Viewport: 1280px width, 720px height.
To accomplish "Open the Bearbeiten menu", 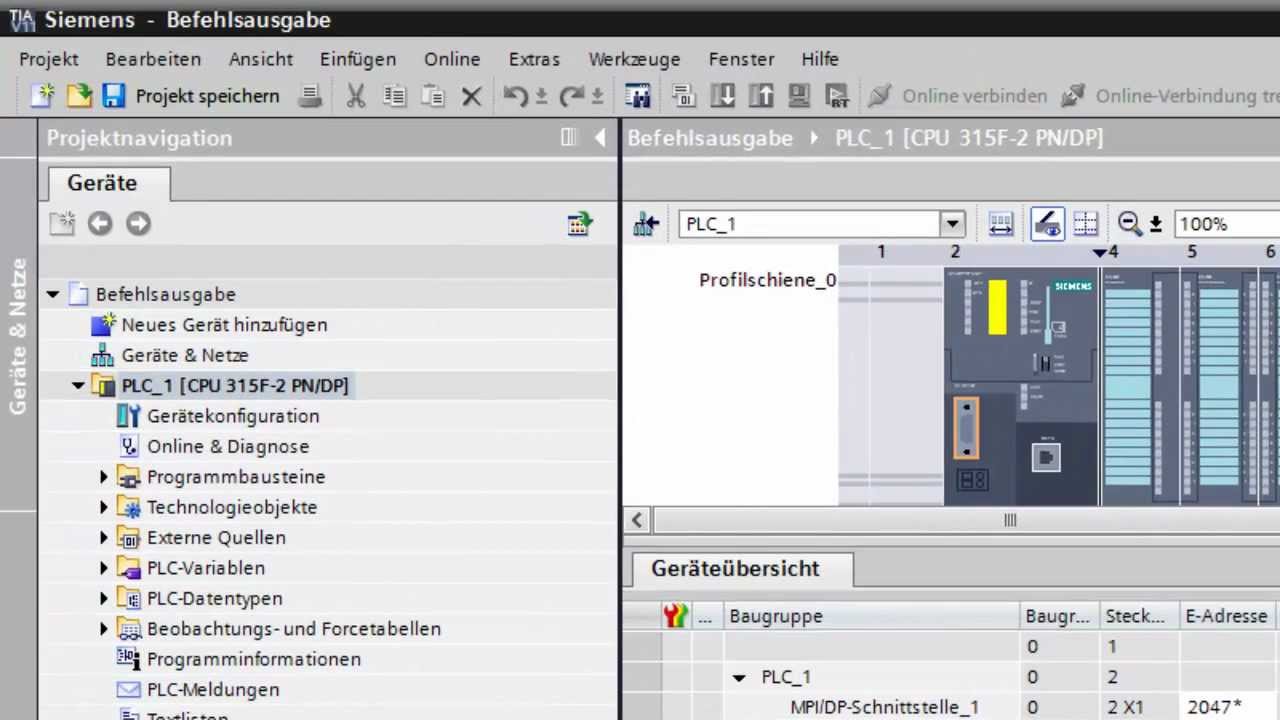I will click(x=154, y=59).
